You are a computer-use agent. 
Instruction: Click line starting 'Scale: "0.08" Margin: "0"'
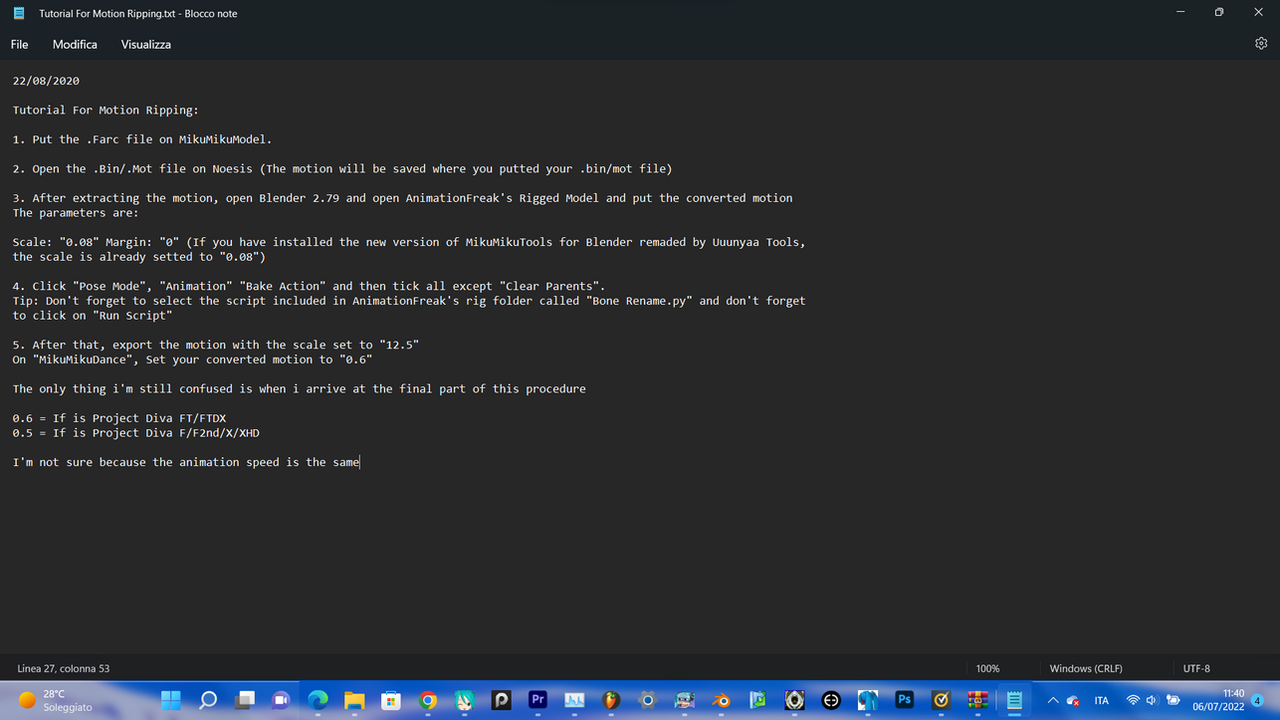click(x=409, y=242)
